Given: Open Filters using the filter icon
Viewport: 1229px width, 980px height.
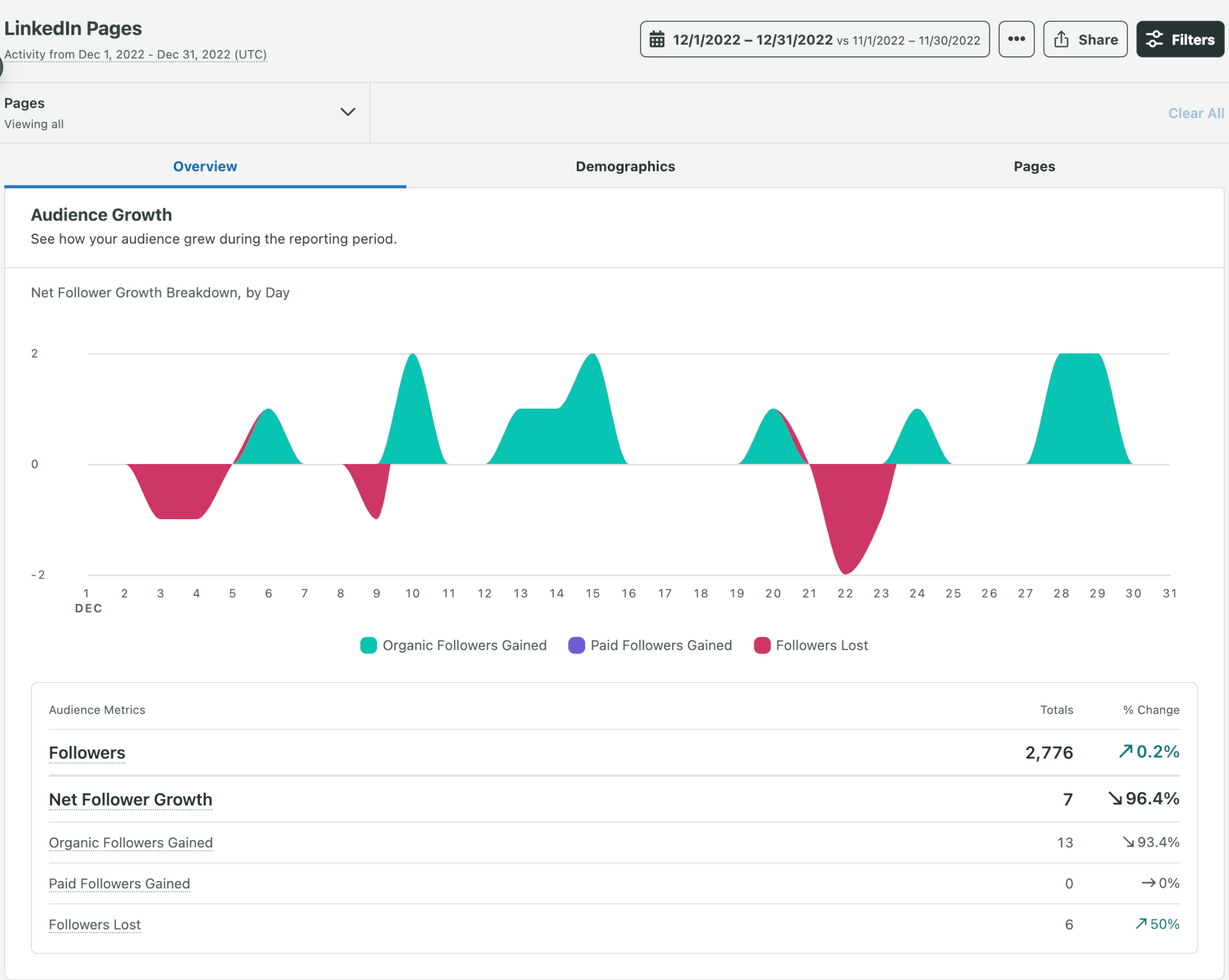Looking at the screenshot, I should (1155, 39).
